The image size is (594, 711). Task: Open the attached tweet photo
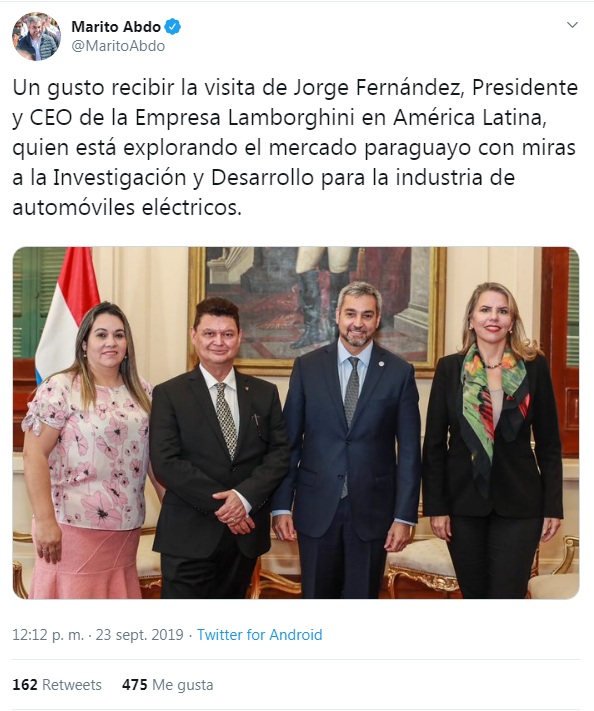(296, 423)
